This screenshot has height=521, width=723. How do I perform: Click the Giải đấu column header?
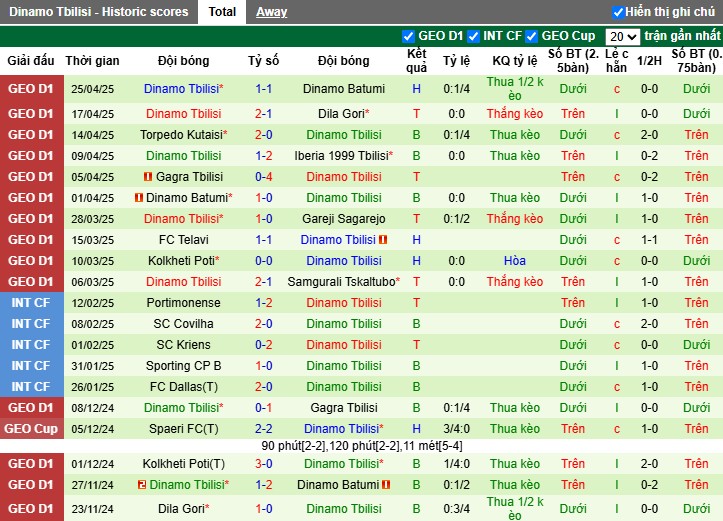click(x=31, y=60)
